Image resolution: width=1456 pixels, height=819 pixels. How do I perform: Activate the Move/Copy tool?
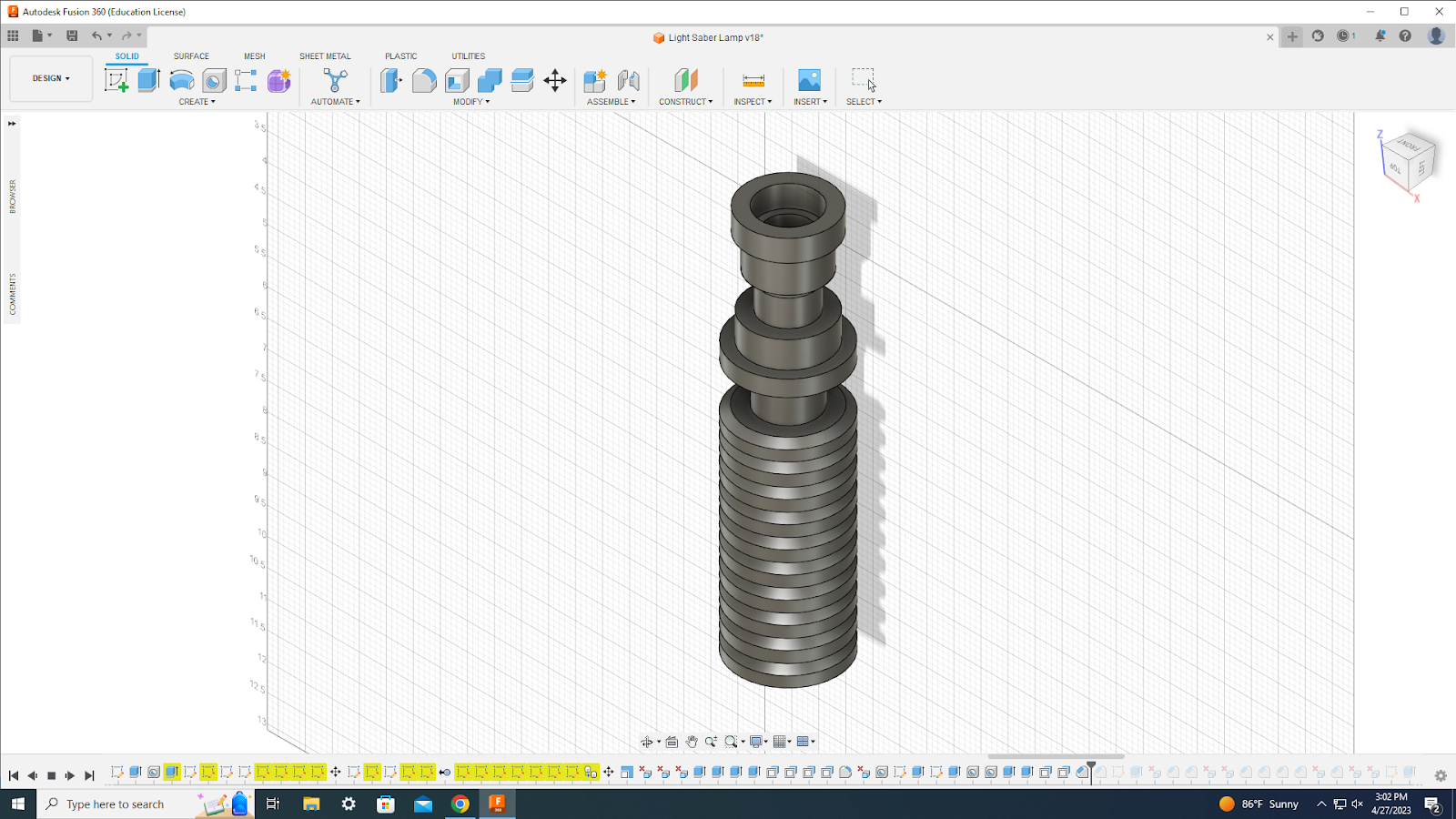point(555,80)
